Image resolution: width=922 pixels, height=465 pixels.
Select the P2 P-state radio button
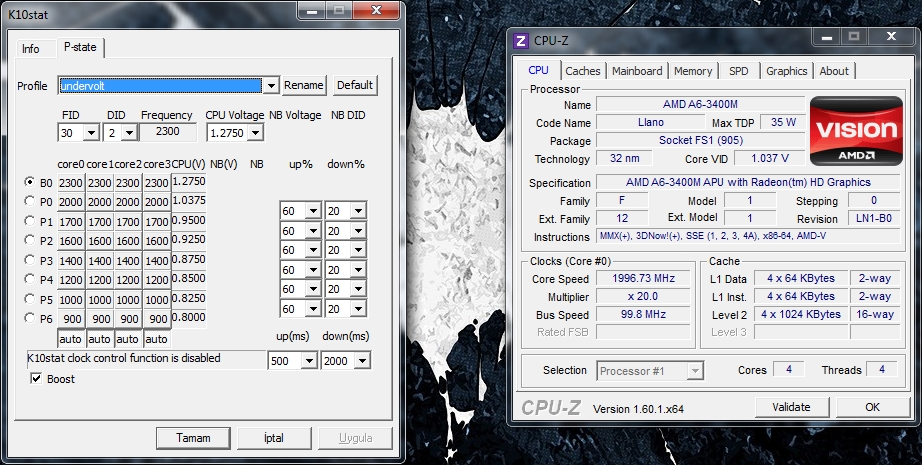29,240
